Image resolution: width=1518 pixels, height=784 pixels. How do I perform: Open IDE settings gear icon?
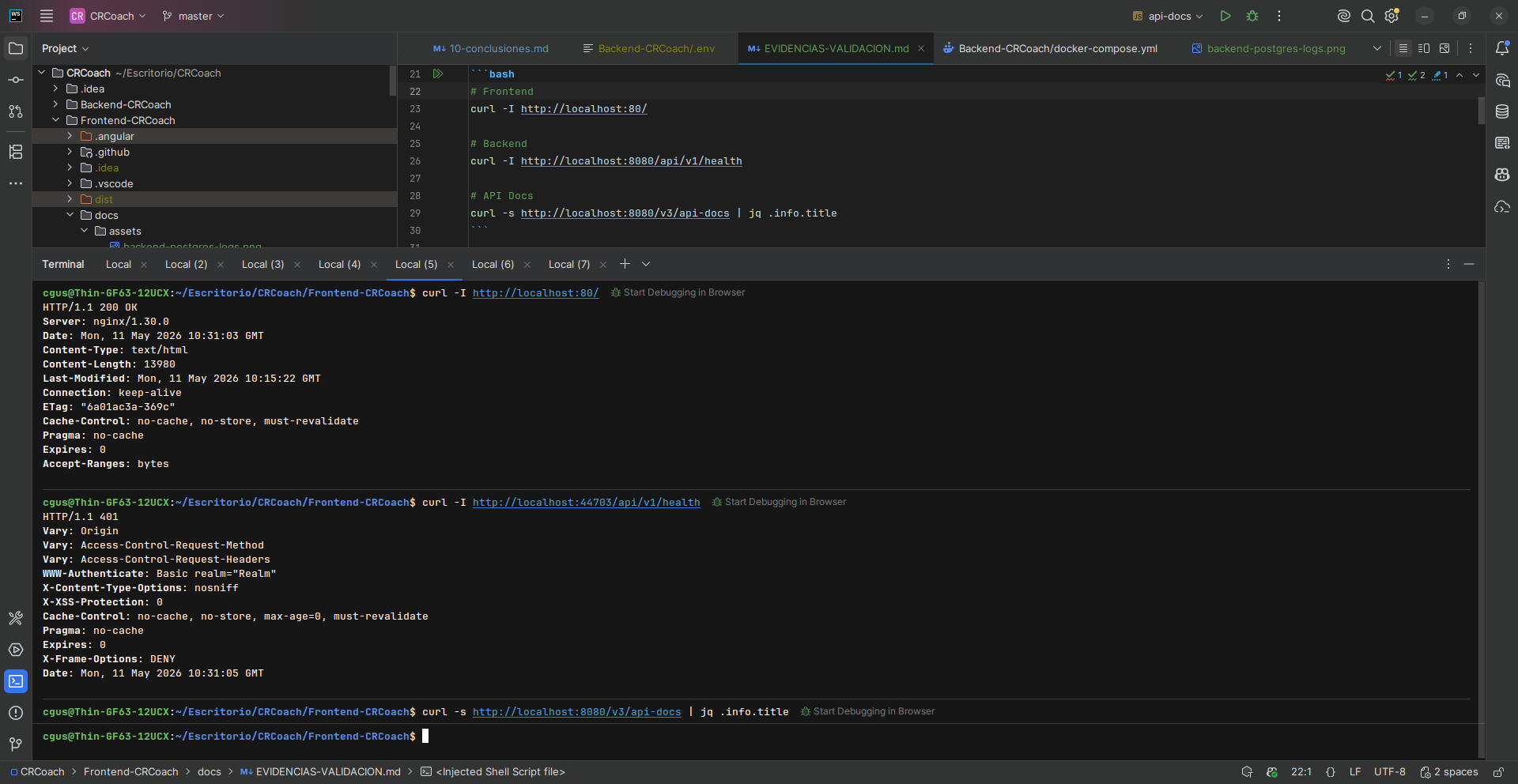1392,16
